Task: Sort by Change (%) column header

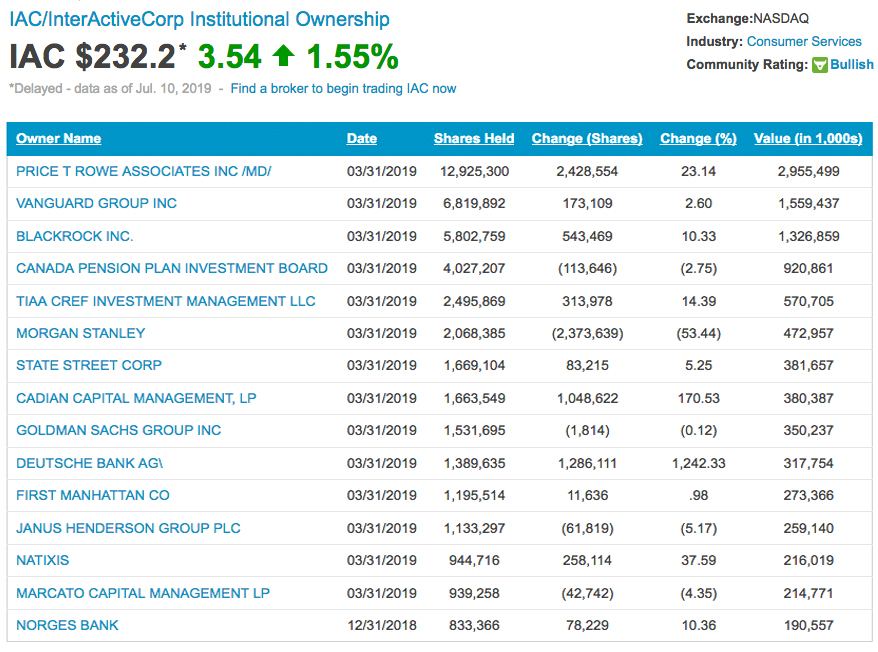Action: pos(698,138)
